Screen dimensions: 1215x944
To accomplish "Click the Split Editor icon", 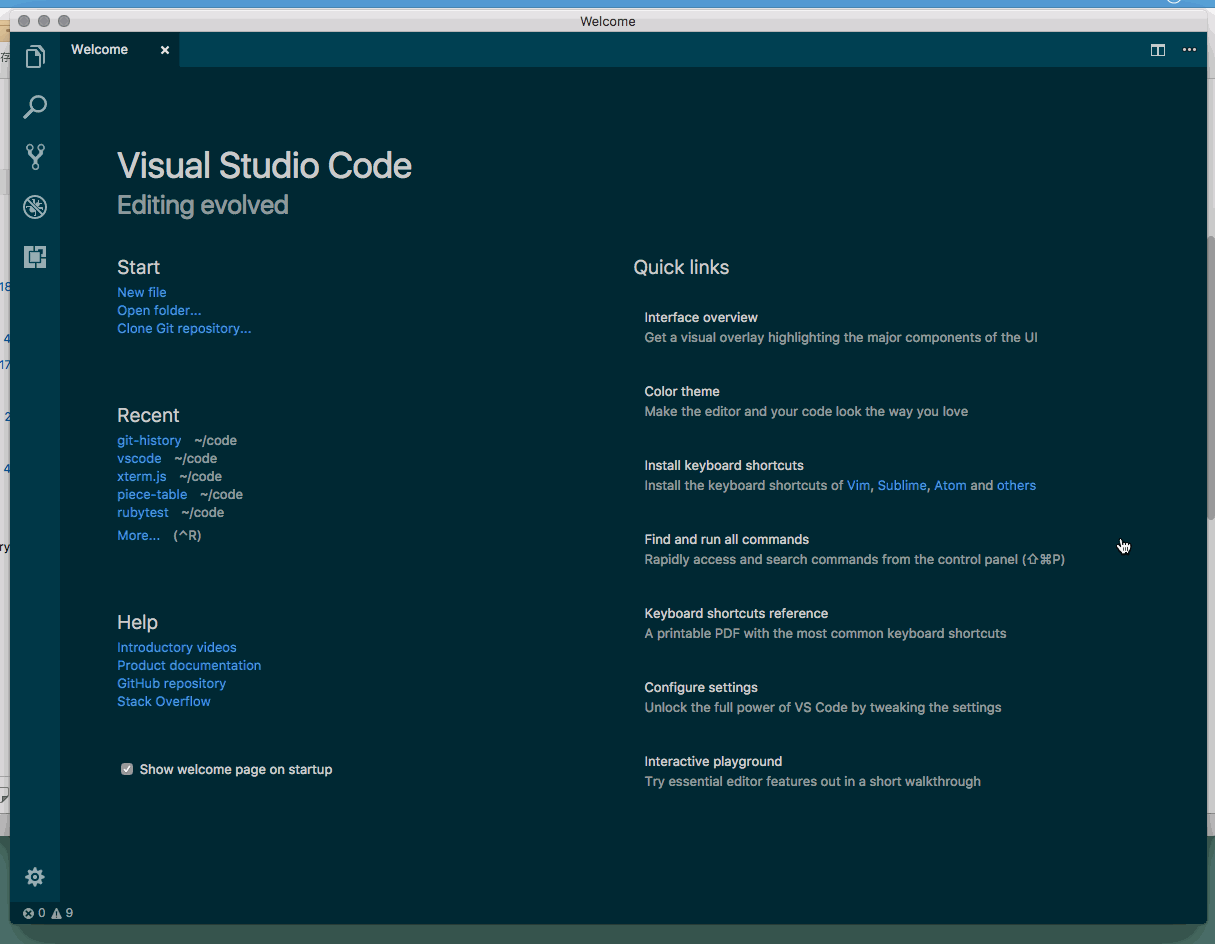I will pos(1157,49).
